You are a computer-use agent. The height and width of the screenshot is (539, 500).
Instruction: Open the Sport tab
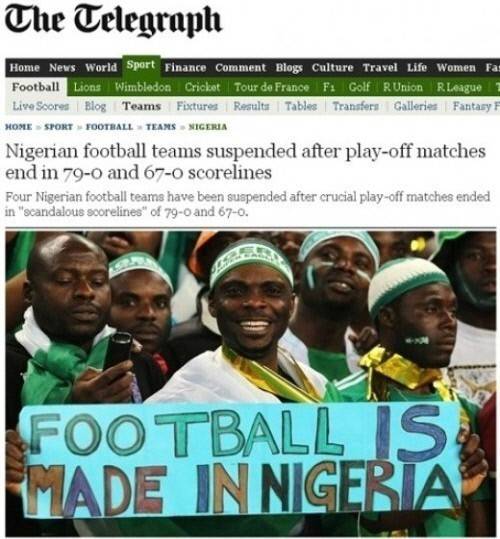(x=141, y=65)
